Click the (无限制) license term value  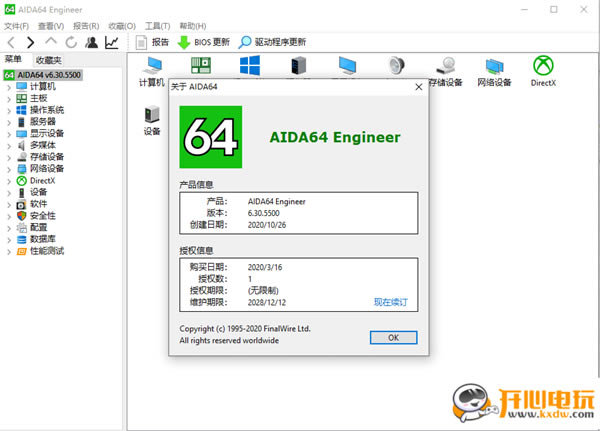click(x=263, y=291)
